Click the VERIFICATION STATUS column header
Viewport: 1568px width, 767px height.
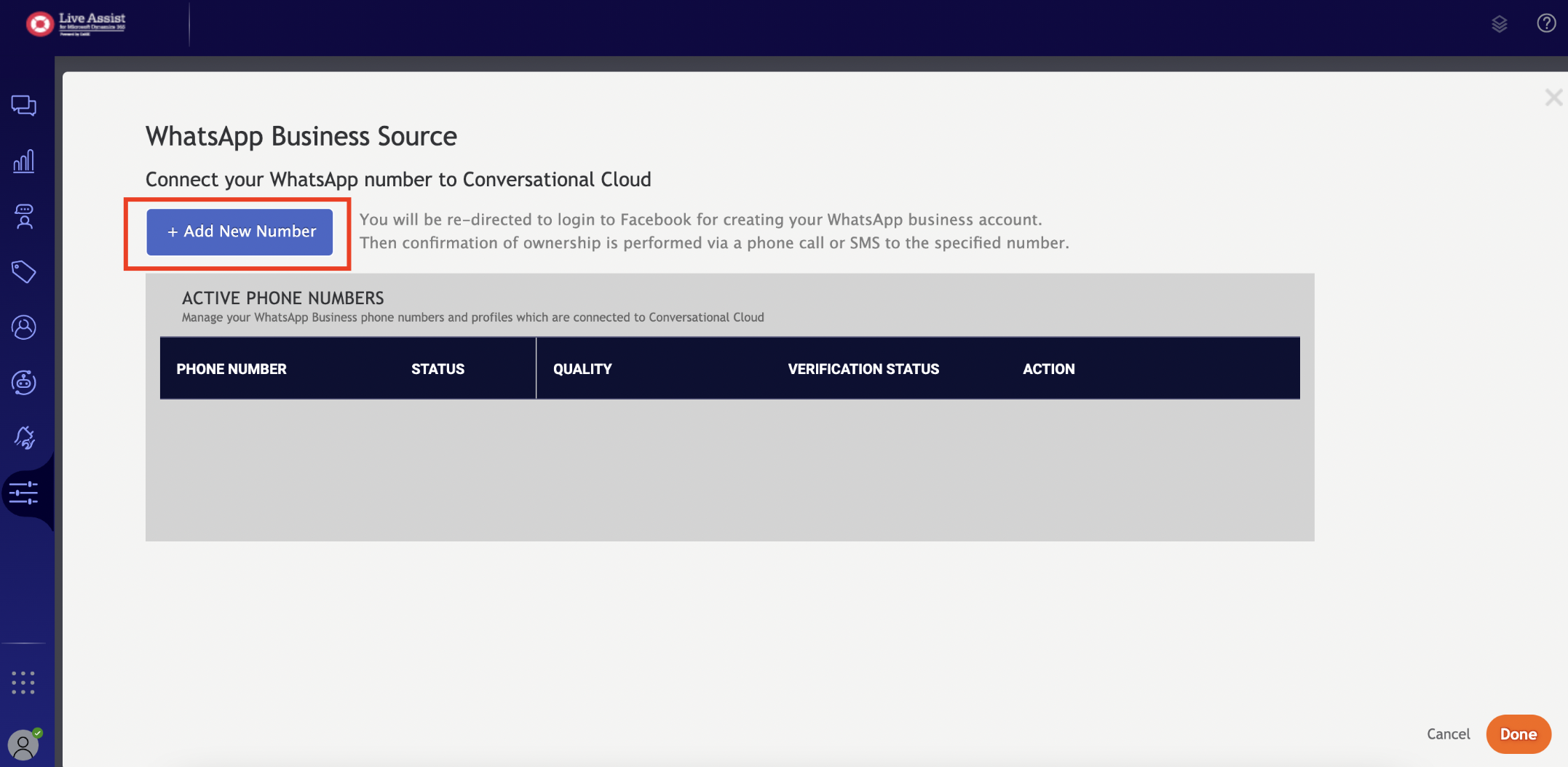863,369
